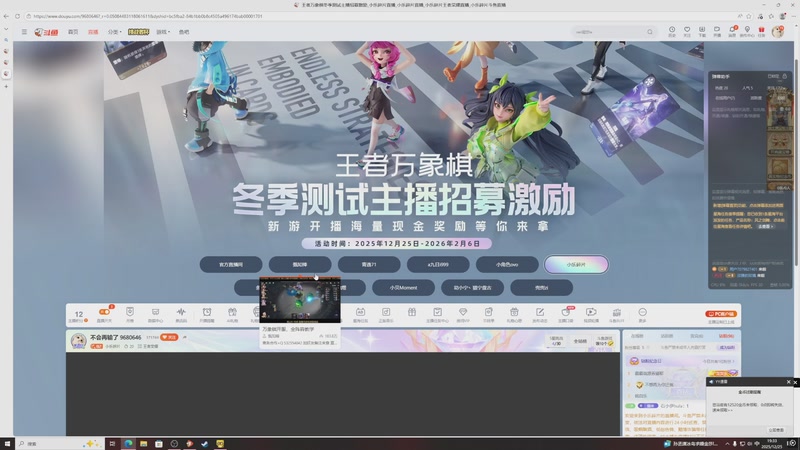Click the page vertical scrollbar

796,163
